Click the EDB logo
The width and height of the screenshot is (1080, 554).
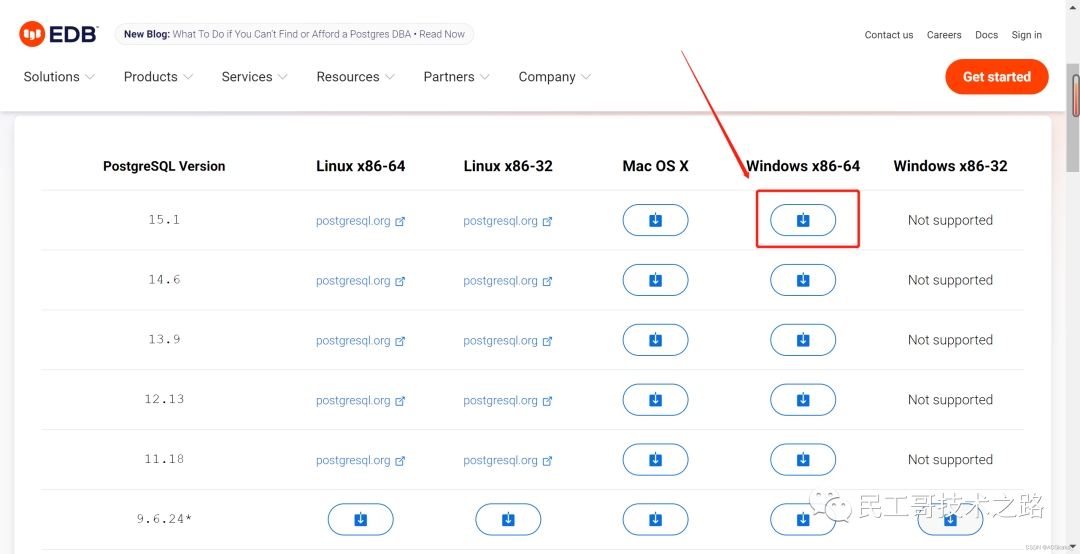pos(59,34)
